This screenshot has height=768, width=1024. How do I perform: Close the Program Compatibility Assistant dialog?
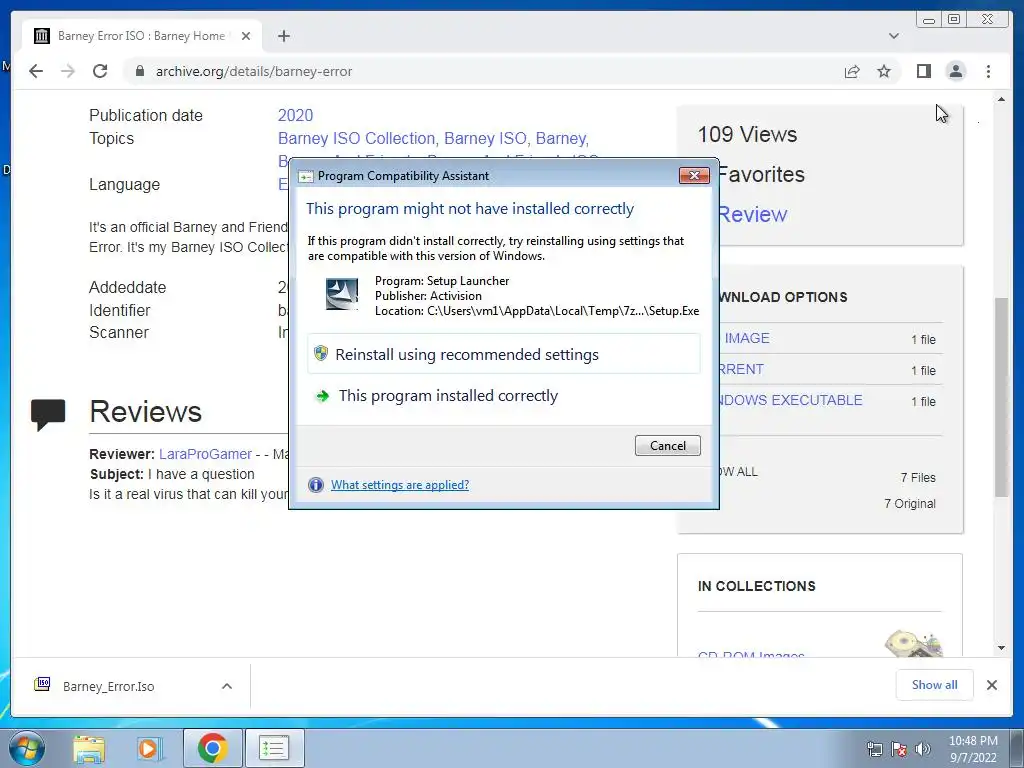pos(694,175)
